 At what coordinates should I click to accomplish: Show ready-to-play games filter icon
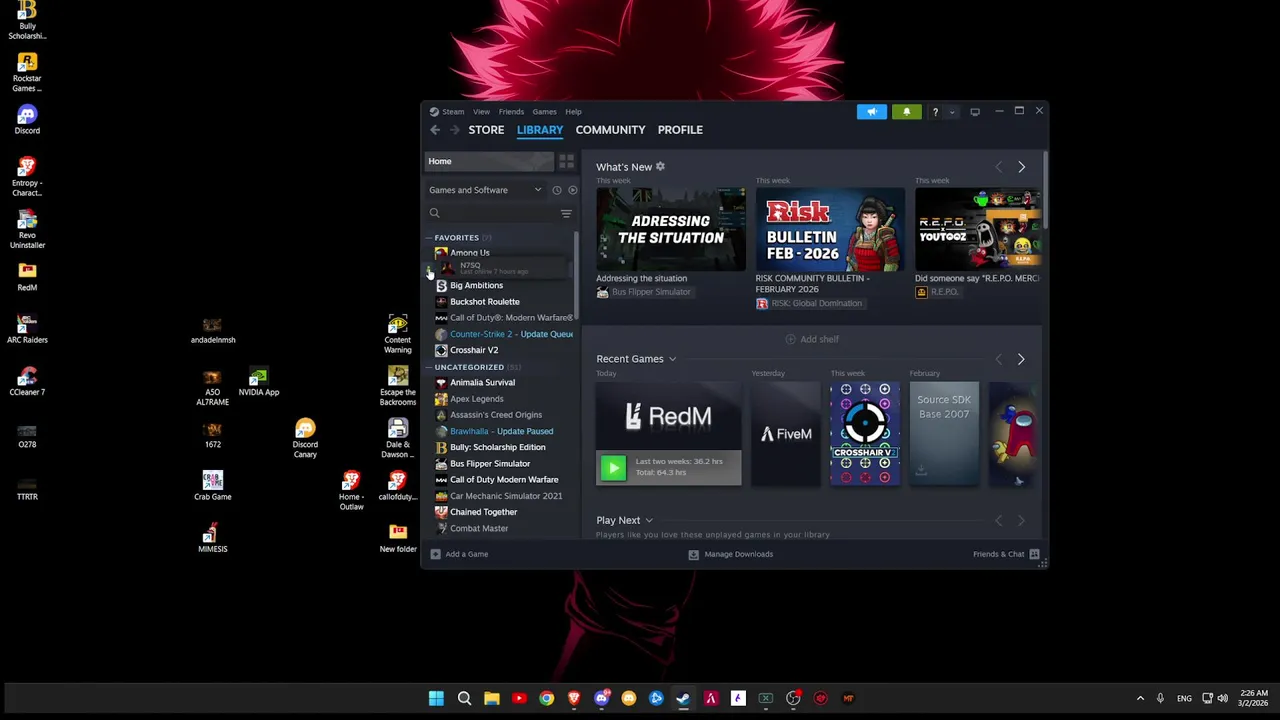572,190
